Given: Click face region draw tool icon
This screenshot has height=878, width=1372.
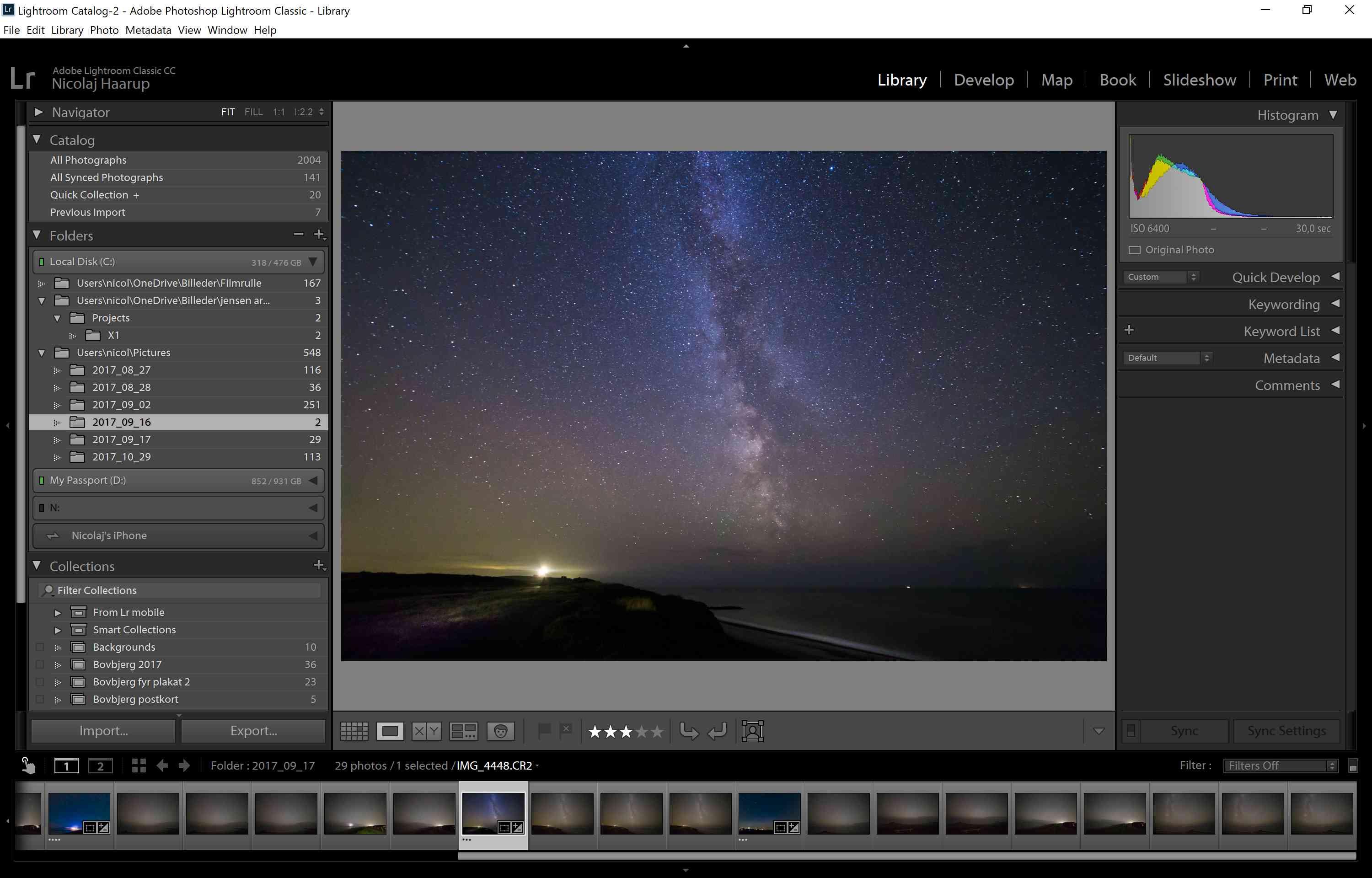Looking at the screenshot, I should point(752,731).
